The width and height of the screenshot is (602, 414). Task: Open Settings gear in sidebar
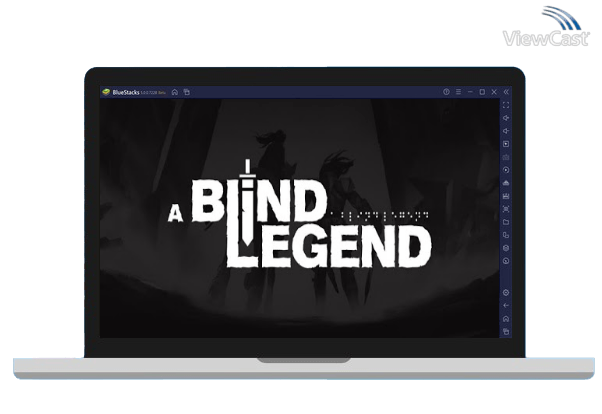[506, 293]
